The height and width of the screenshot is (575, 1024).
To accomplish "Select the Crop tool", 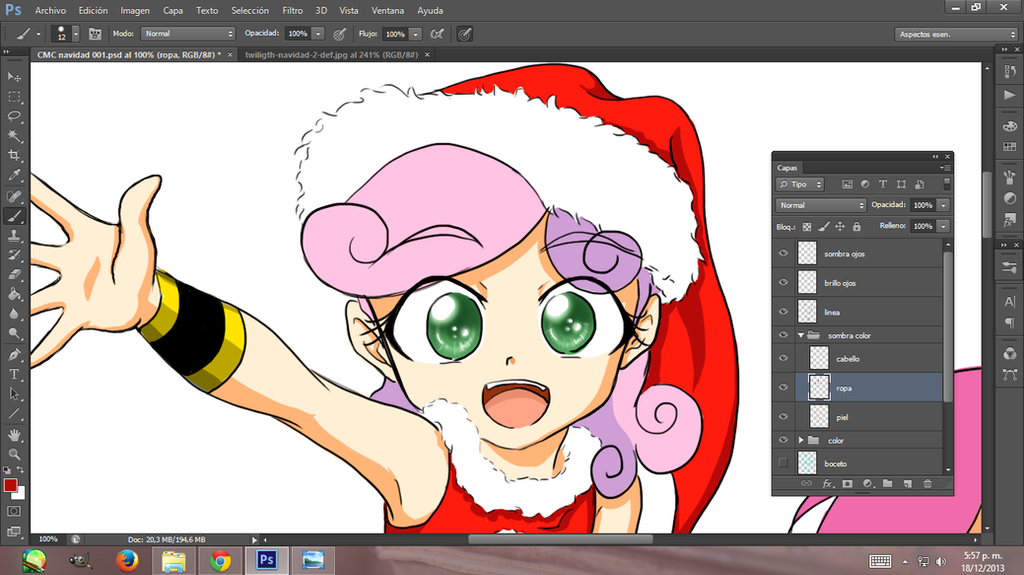I will coord(14,156).
